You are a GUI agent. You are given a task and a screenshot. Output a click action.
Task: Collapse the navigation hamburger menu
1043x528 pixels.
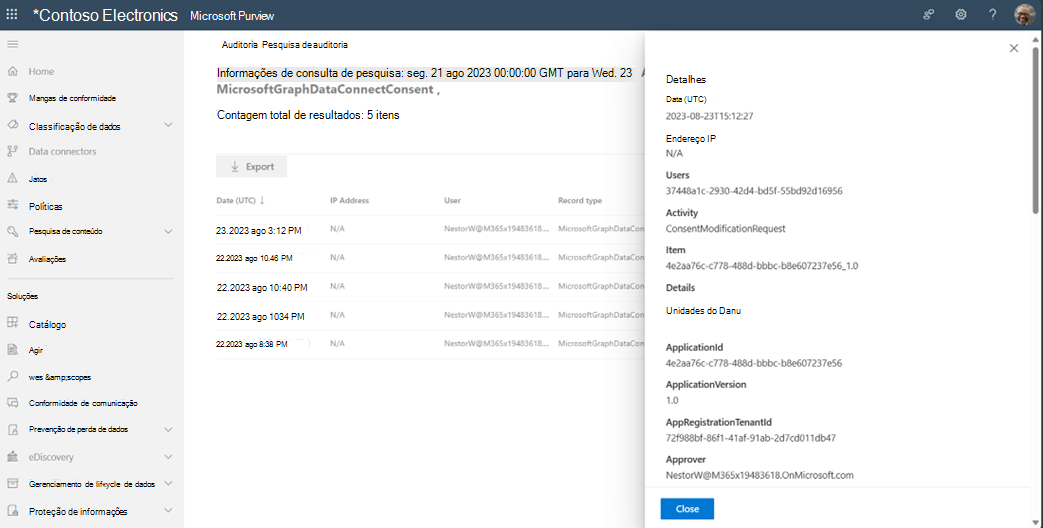point(13,44)
